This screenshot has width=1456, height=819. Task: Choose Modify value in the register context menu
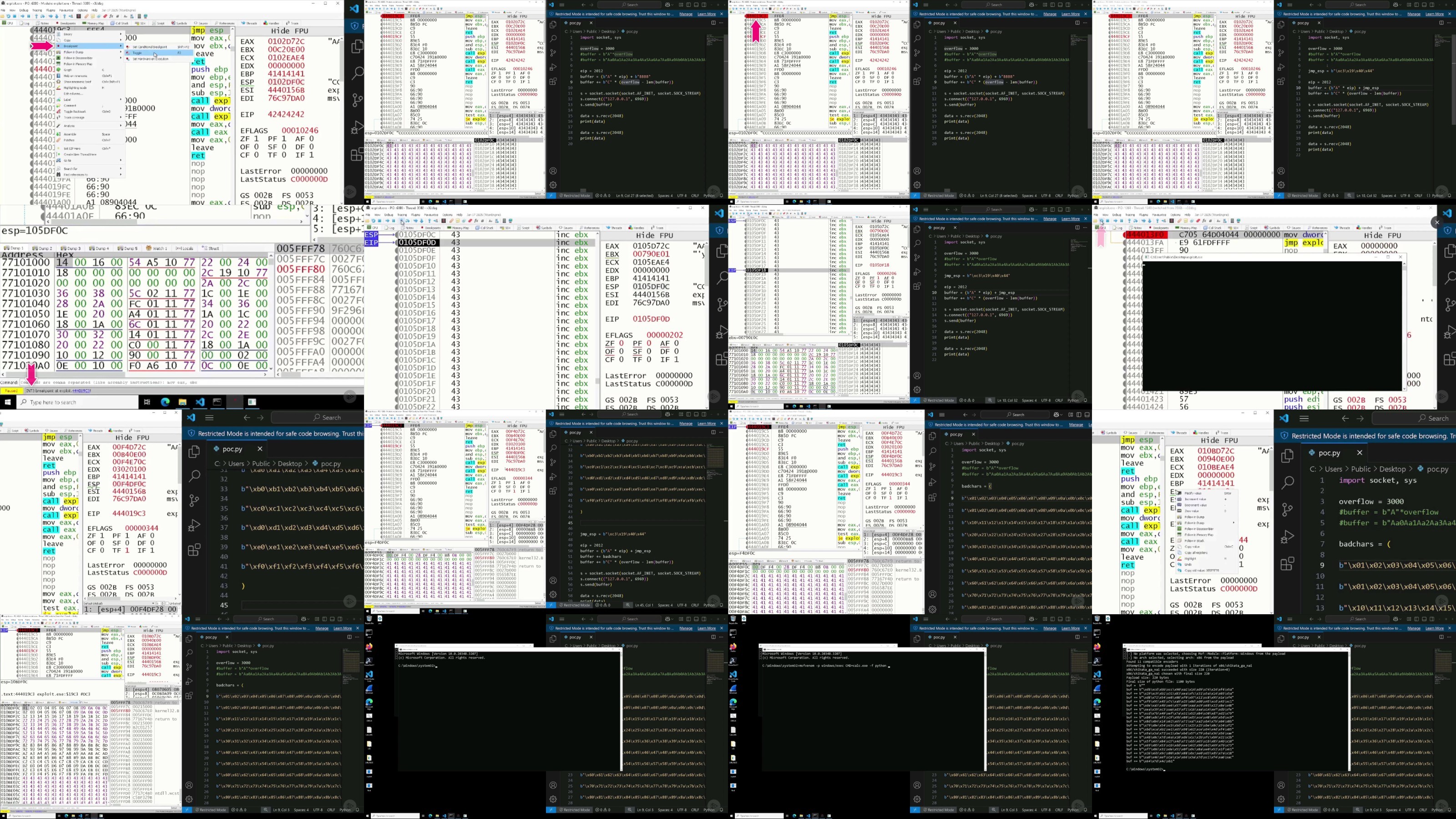(x=1207, y=493)
